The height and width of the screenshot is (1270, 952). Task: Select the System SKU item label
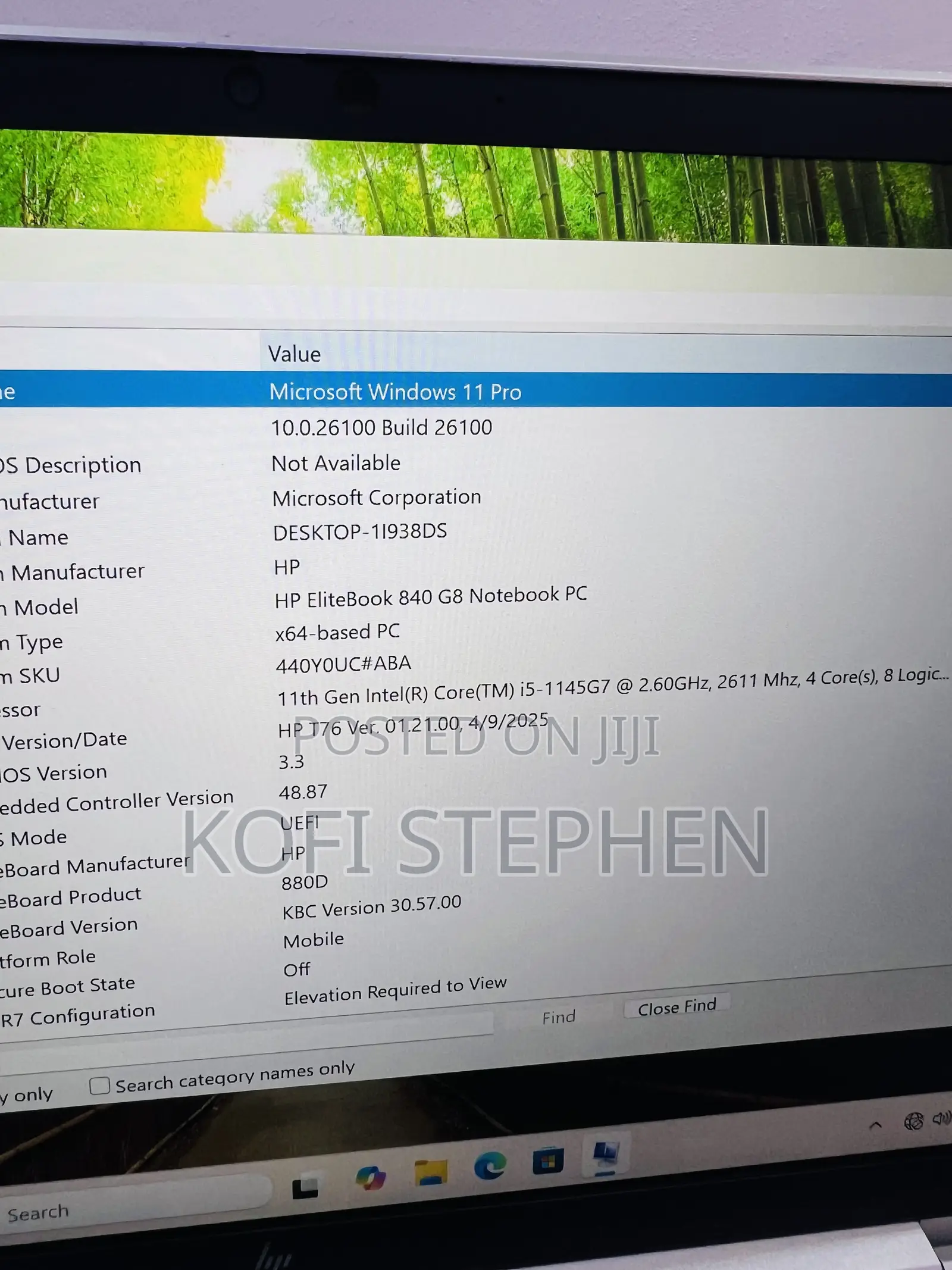coord(30,676)
